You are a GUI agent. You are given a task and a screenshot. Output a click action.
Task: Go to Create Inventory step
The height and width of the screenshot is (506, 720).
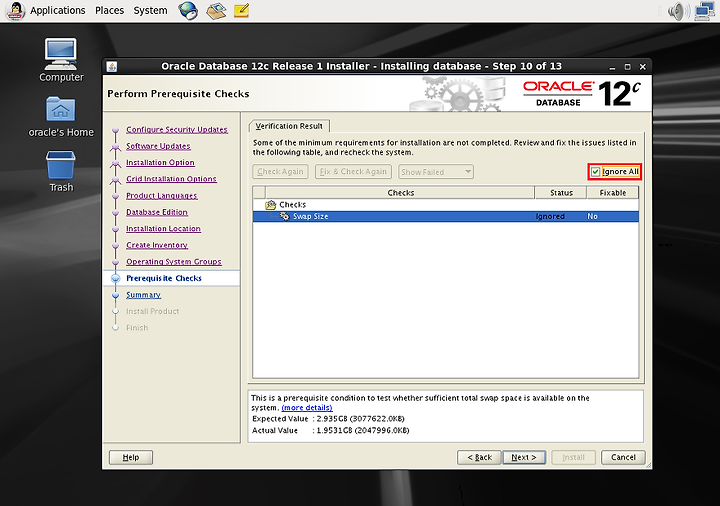coord(157,245)
